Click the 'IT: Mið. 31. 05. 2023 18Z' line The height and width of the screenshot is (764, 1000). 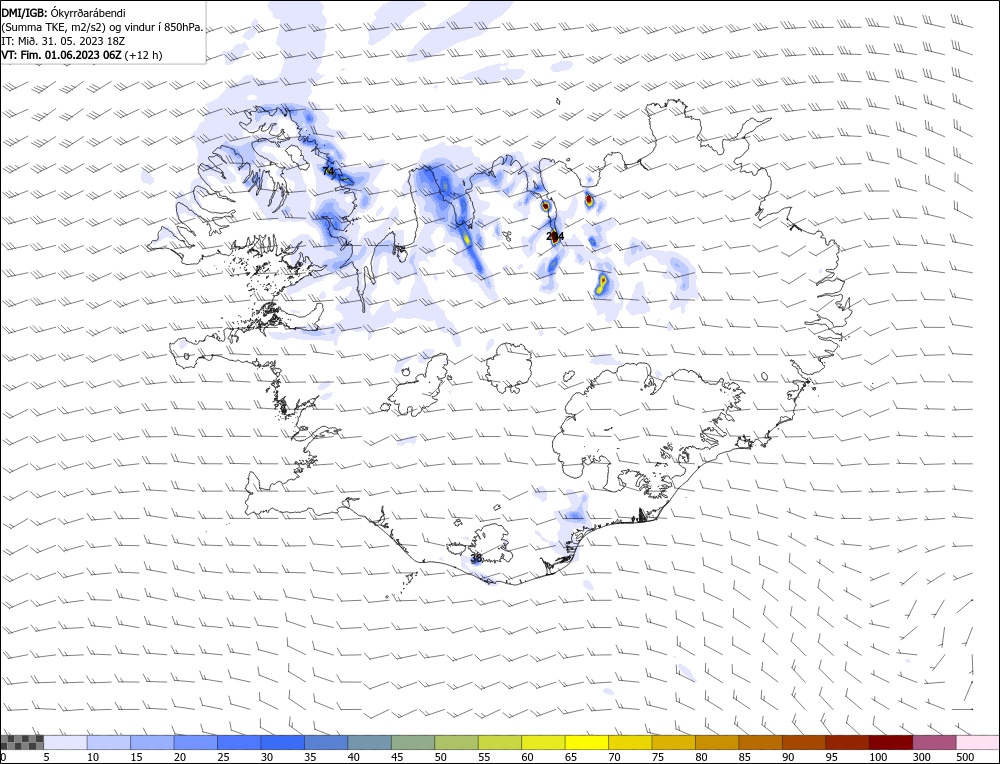pos(63,41)
